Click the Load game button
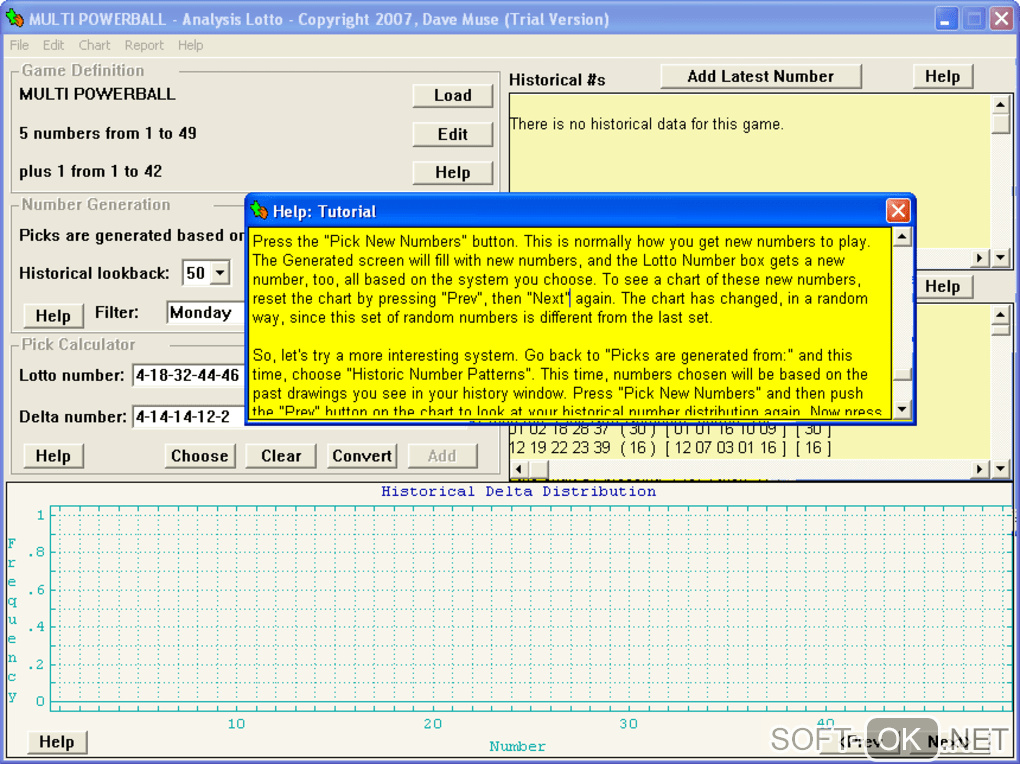Screen dimensions: 1020x764 (x=453, y=95)
